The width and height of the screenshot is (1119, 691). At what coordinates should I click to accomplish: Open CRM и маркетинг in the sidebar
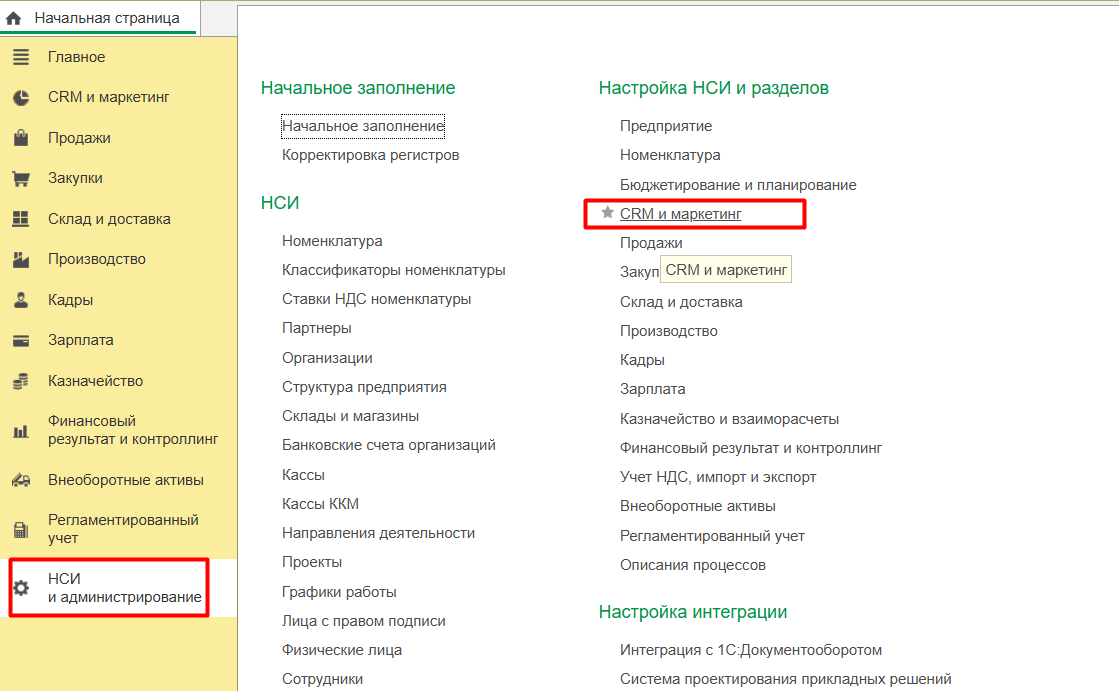[x=108, y=97]
